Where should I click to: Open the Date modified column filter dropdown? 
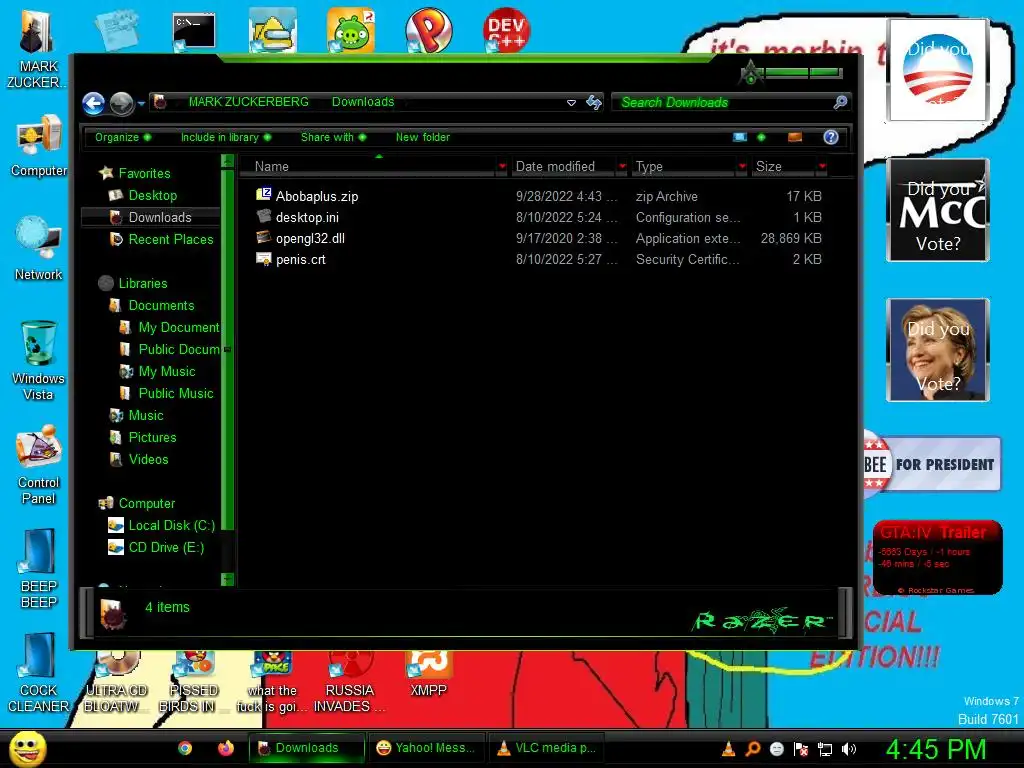tap(622, 167)
